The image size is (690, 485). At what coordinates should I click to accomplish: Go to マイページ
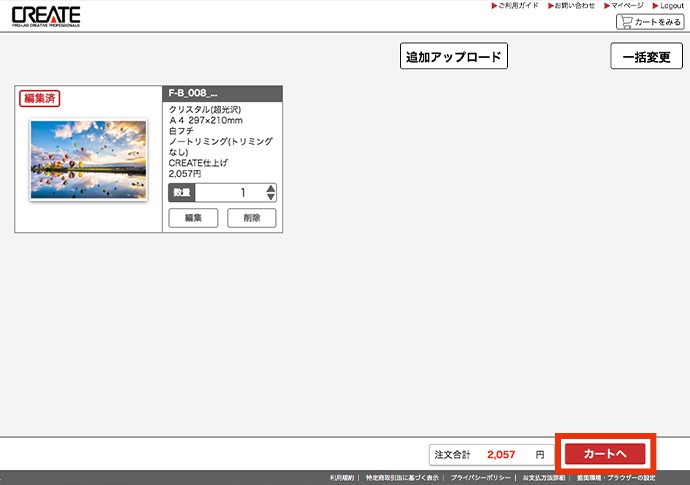click(624, 6)
